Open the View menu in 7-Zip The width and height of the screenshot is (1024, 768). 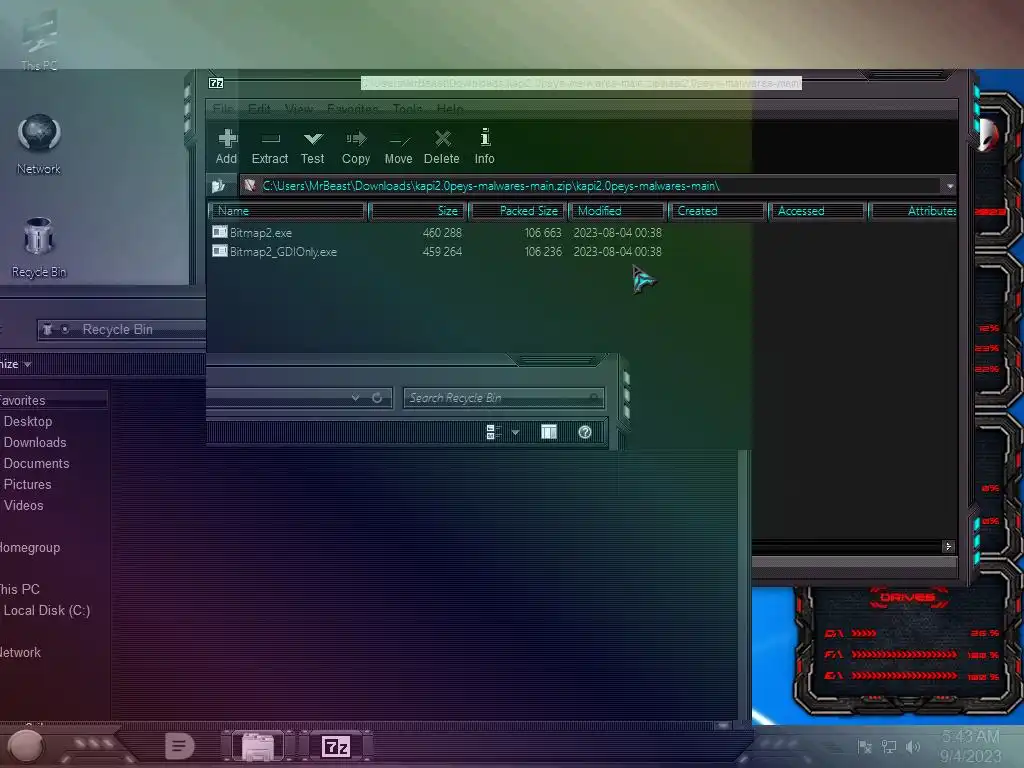(x=299, y=108)
